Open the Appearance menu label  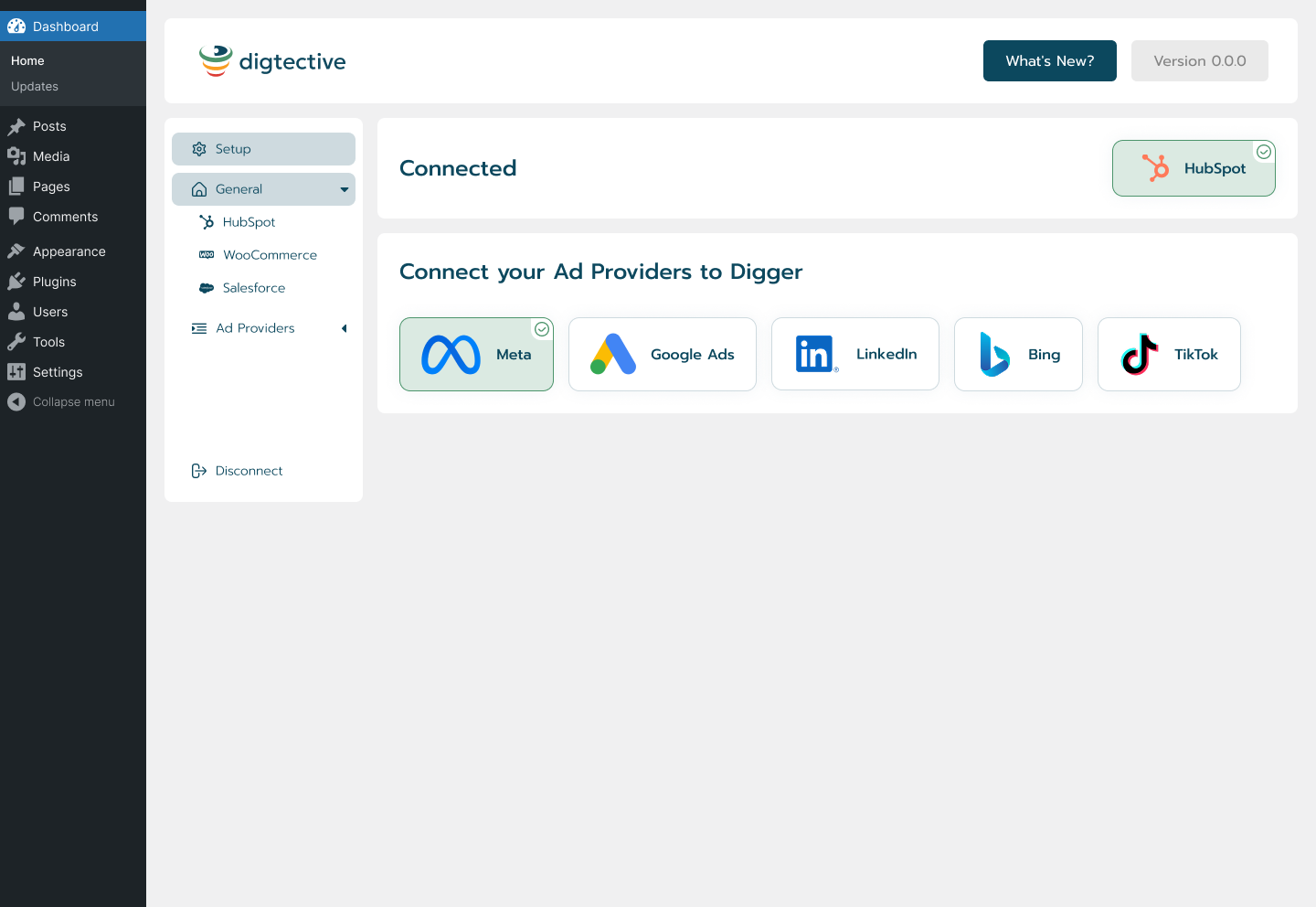coord(69,251)
